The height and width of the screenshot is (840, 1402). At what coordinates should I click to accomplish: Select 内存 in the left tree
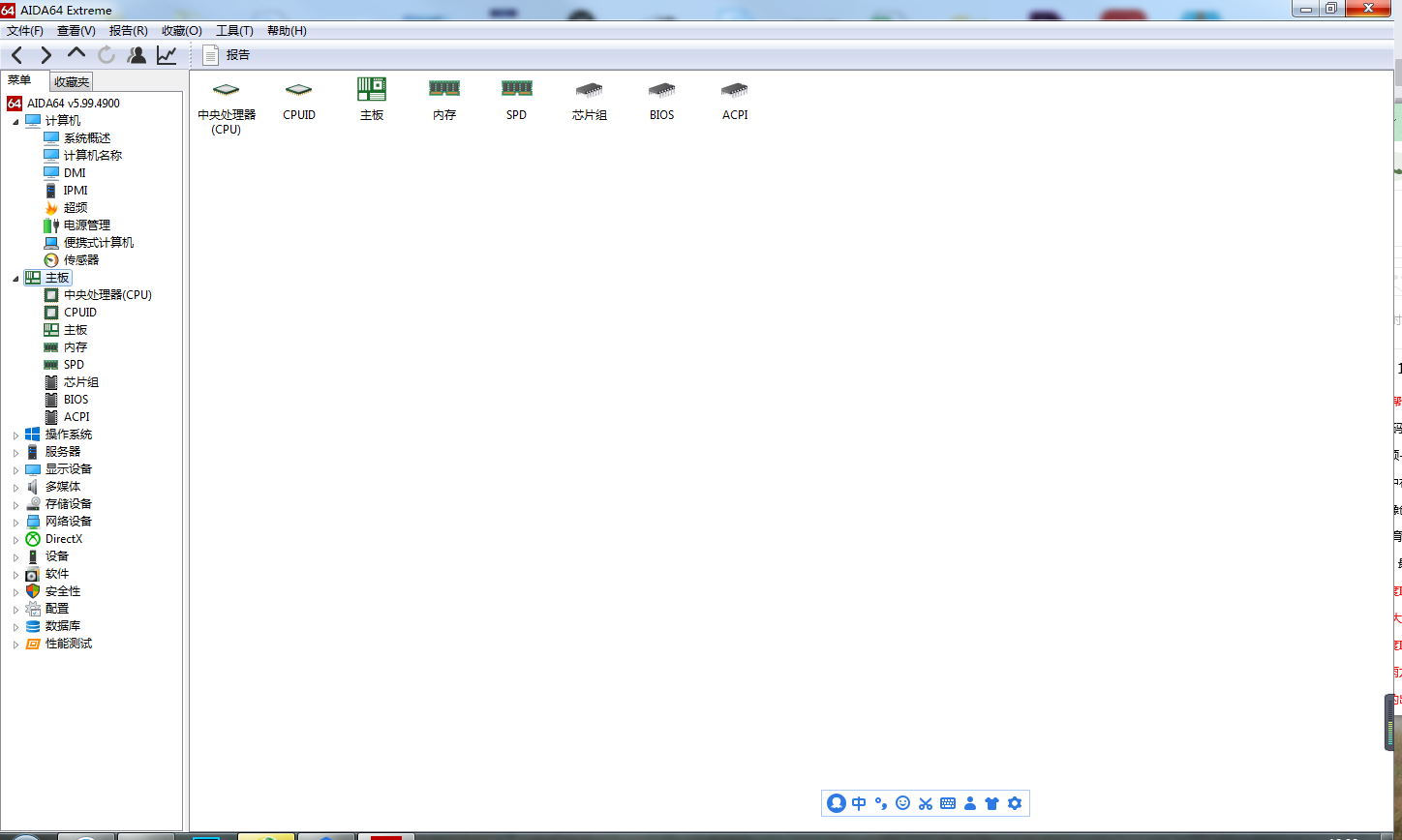click(76, 346)
